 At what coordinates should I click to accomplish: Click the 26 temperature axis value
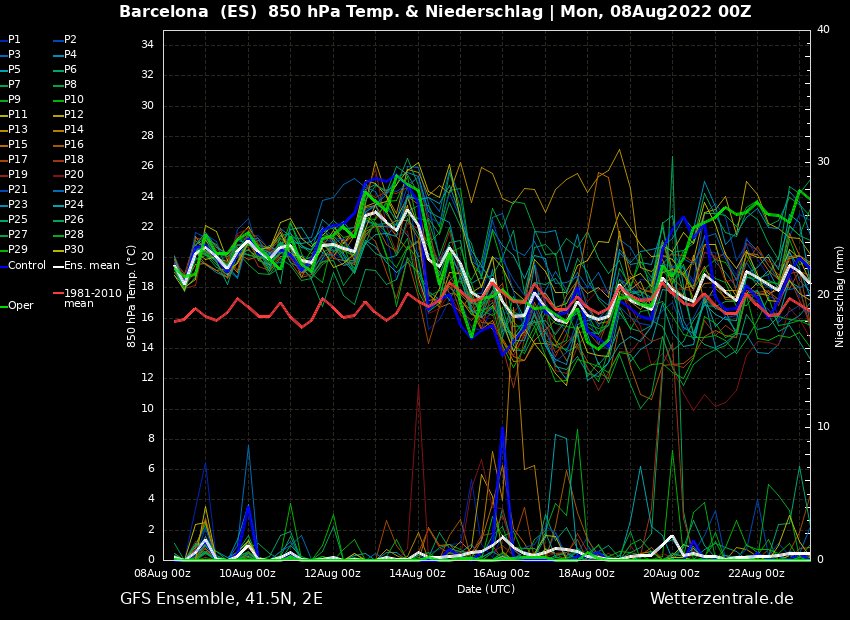147,166
